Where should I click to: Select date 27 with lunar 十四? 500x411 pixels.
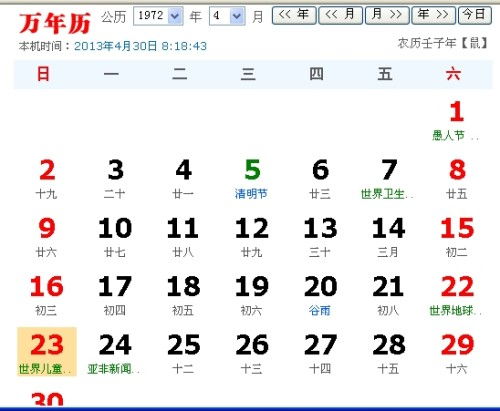click(x=320, y=354)
